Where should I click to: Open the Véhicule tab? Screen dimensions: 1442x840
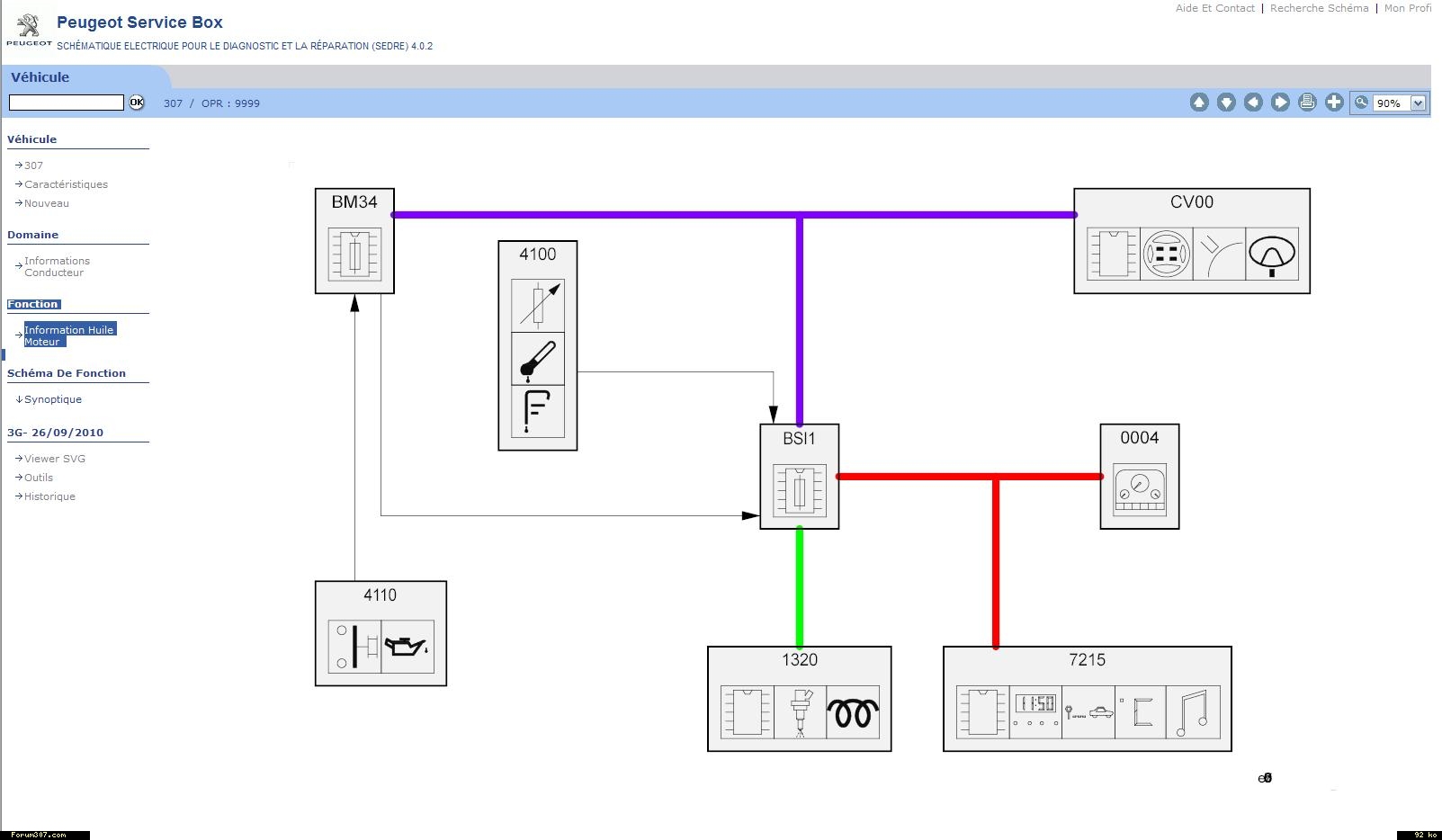(40, 77)
